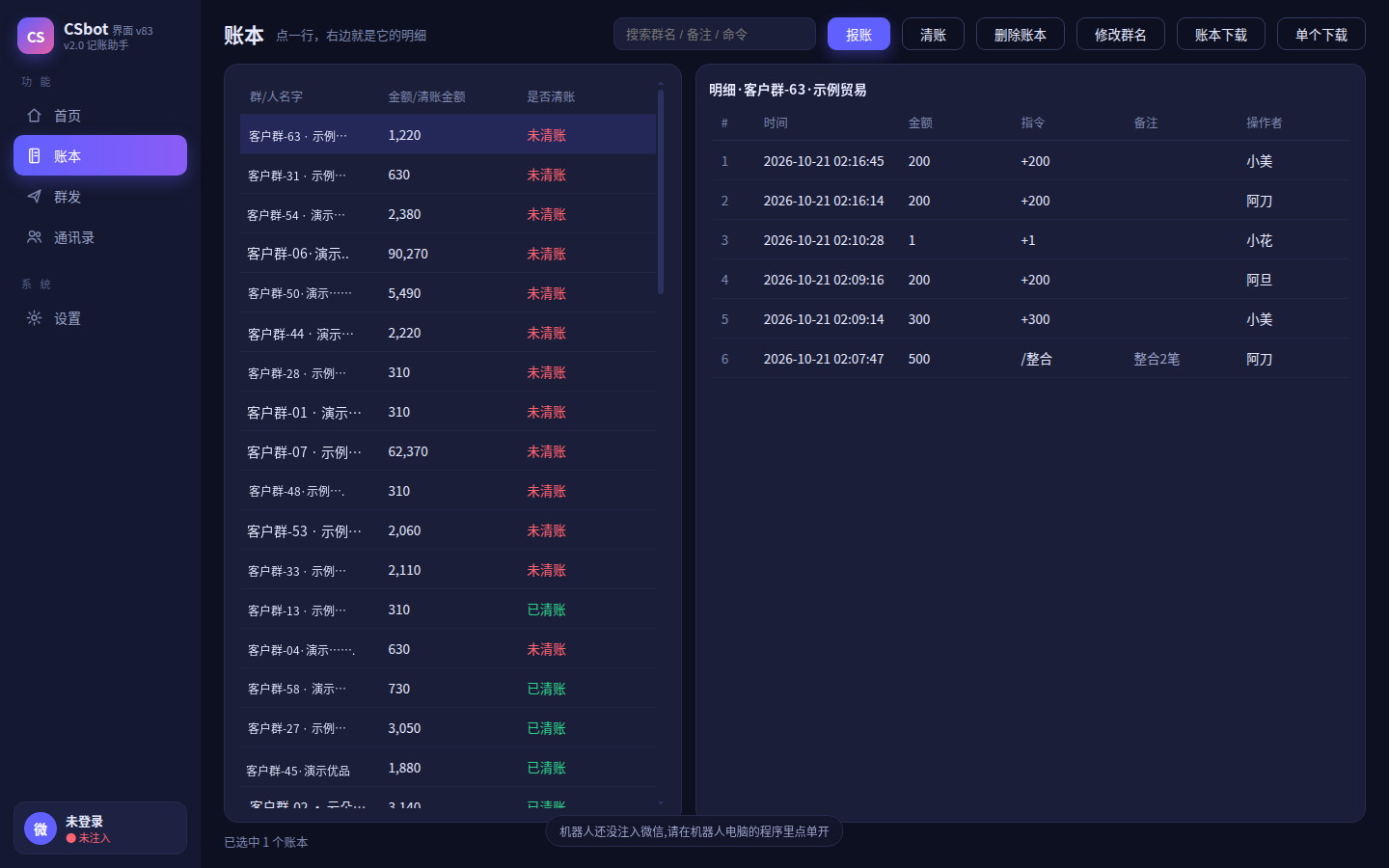Click the 清账 button
The image size is (1389, 868).
933,34
